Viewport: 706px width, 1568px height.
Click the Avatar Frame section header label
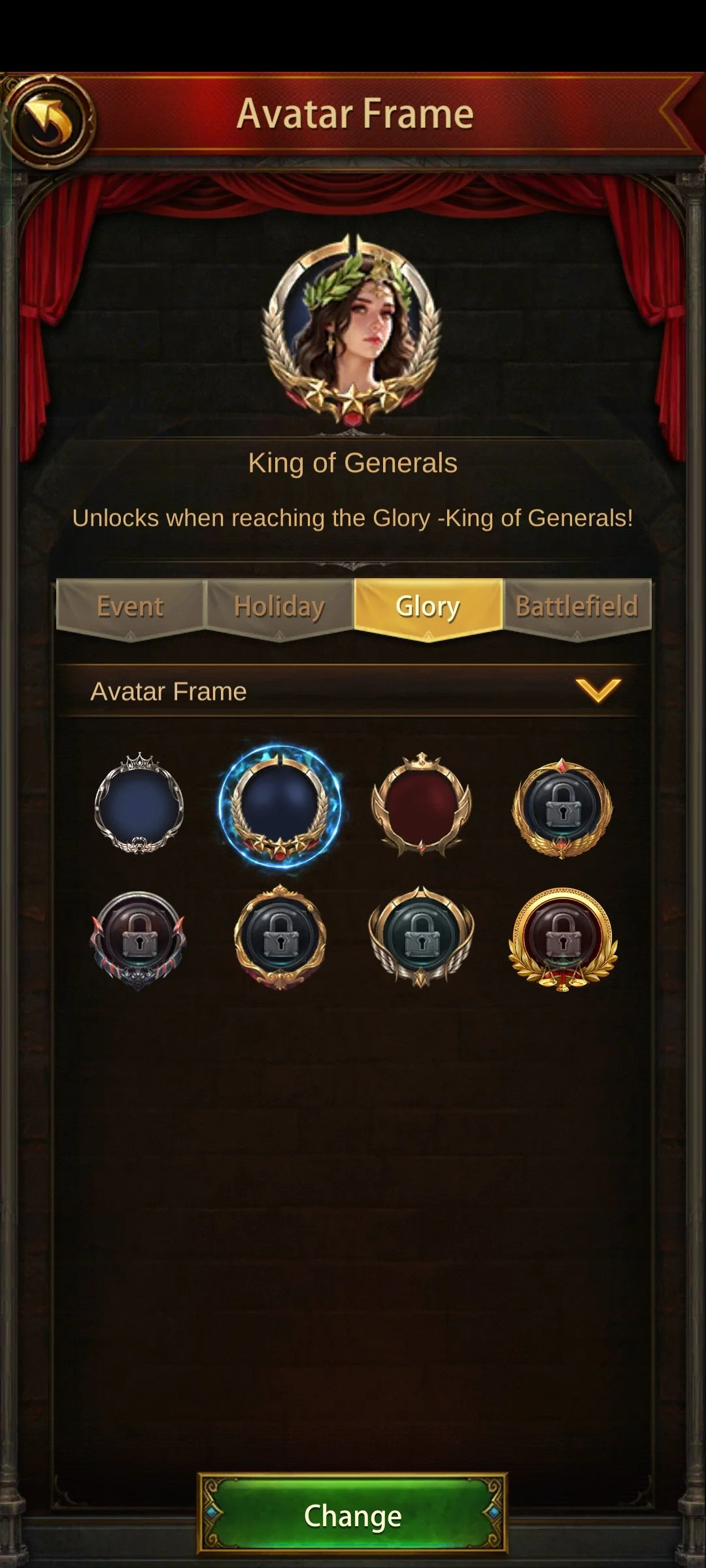(x=169, y=691)
